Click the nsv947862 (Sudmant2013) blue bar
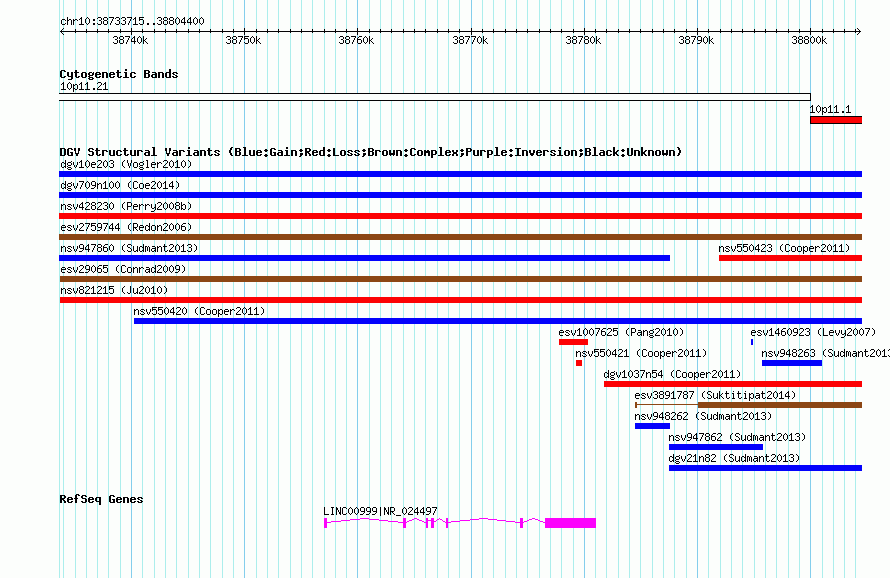 click(716, 447)
